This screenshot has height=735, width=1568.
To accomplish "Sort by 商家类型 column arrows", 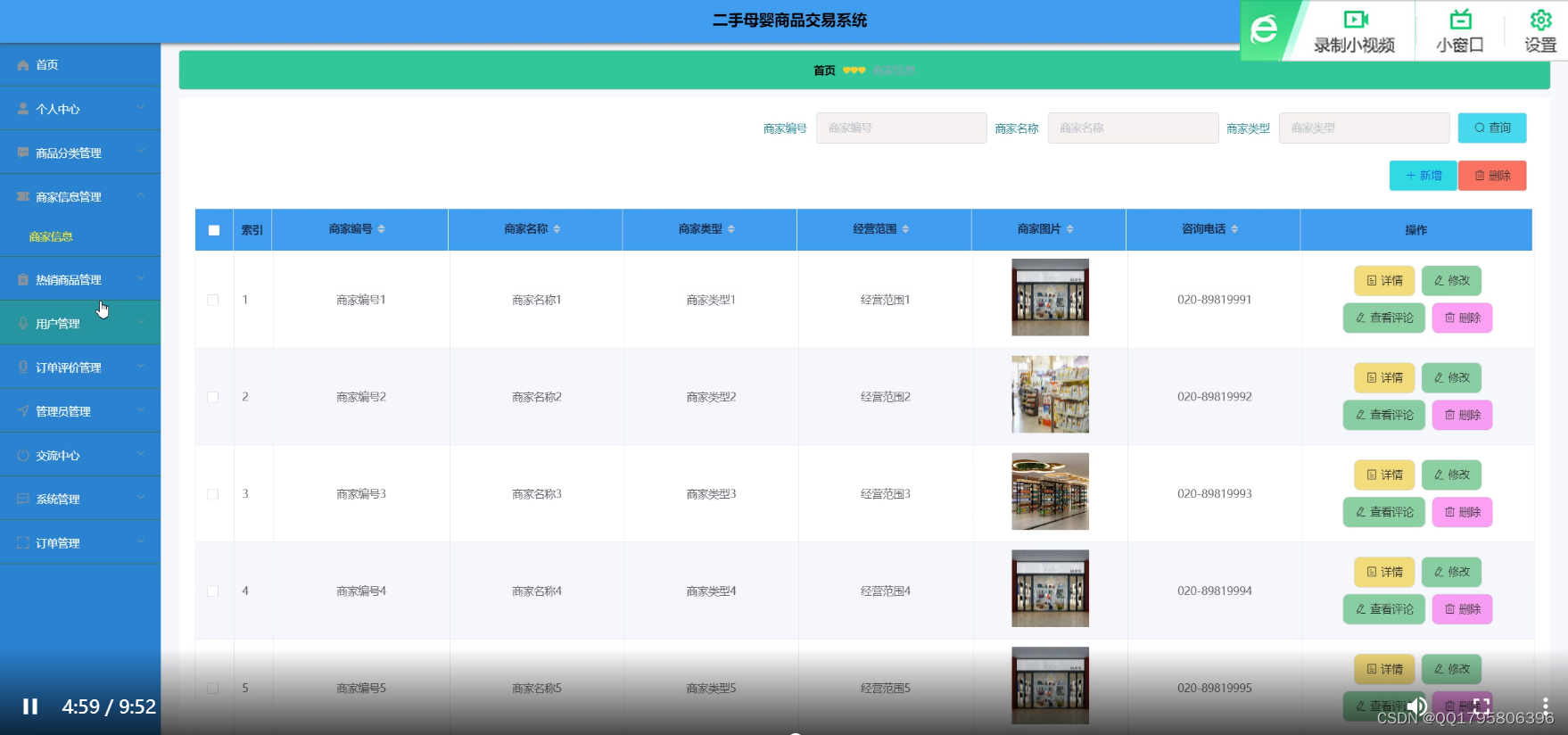I will click(x=731, y=229).
